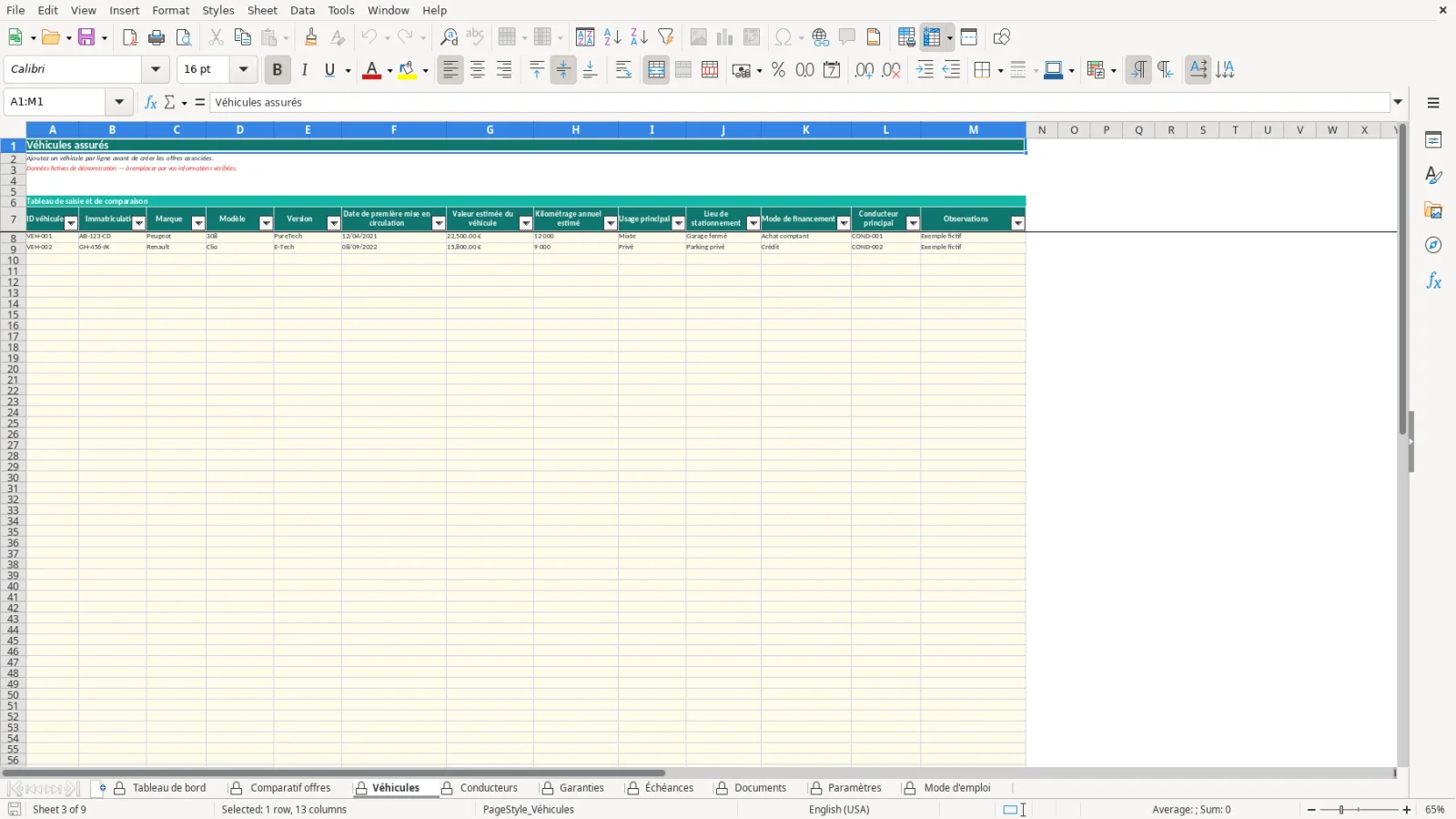Activate the AutoFilter funnel icon
Image resolution: width=1456 pixels, height=819 pixels.
tap(666, 37)
